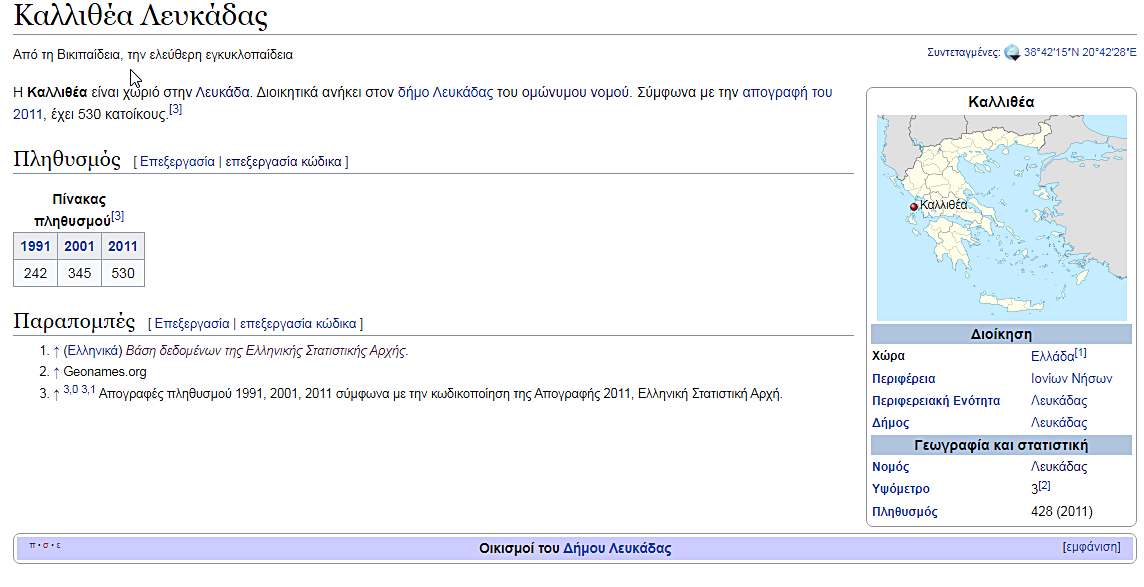
Task: Open the coordinates link 38°42'15"N 20°42'28"E
Action: click(x=1079, y=53)
